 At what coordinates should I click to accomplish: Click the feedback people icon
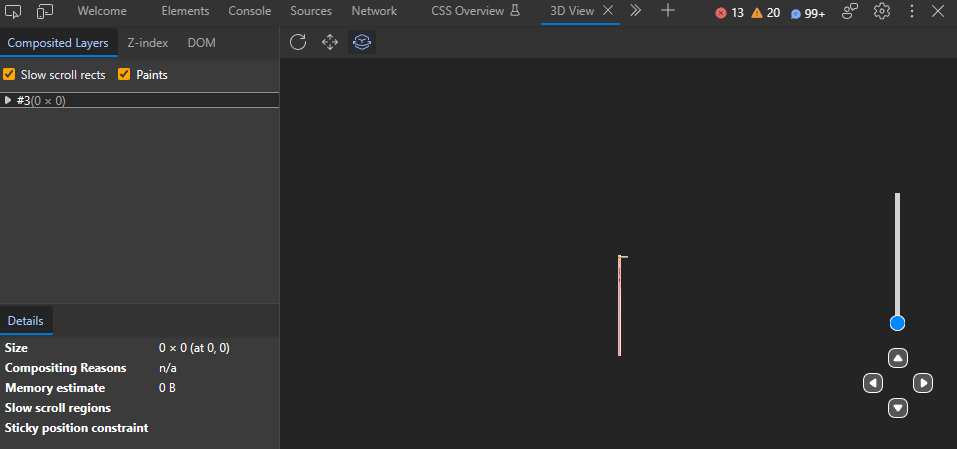(x=850, y=11)
